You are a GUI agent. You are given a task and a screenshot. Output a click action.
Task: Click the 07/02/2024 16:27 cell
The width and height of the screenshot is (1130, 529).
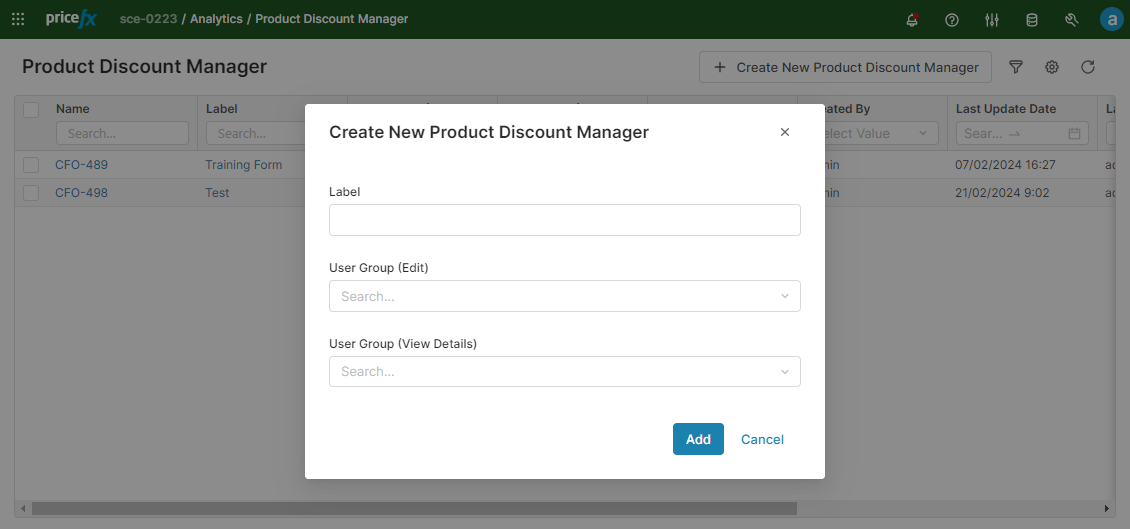1005,165
